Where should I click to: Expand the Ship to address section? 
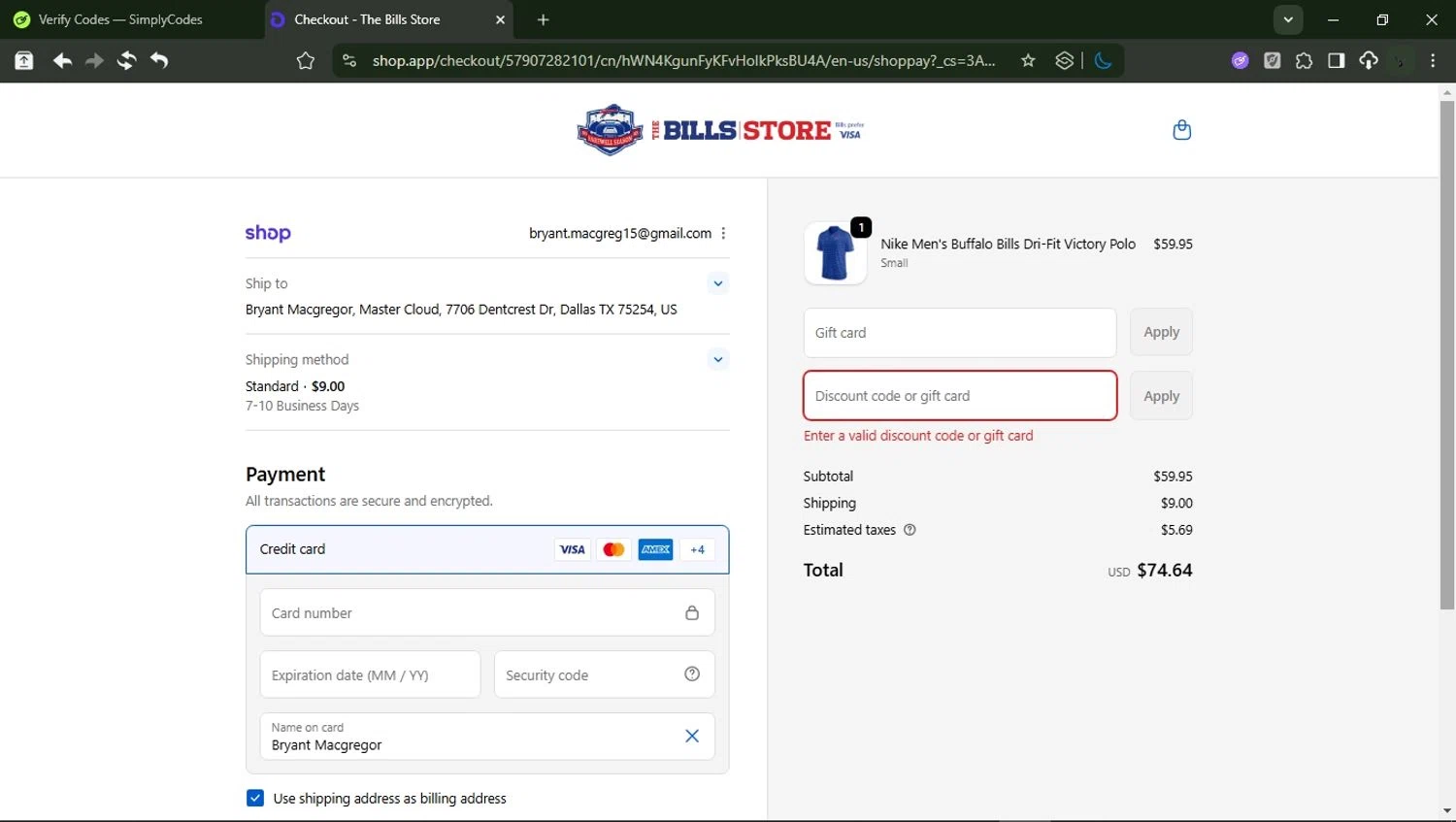[x=718, y=283]
